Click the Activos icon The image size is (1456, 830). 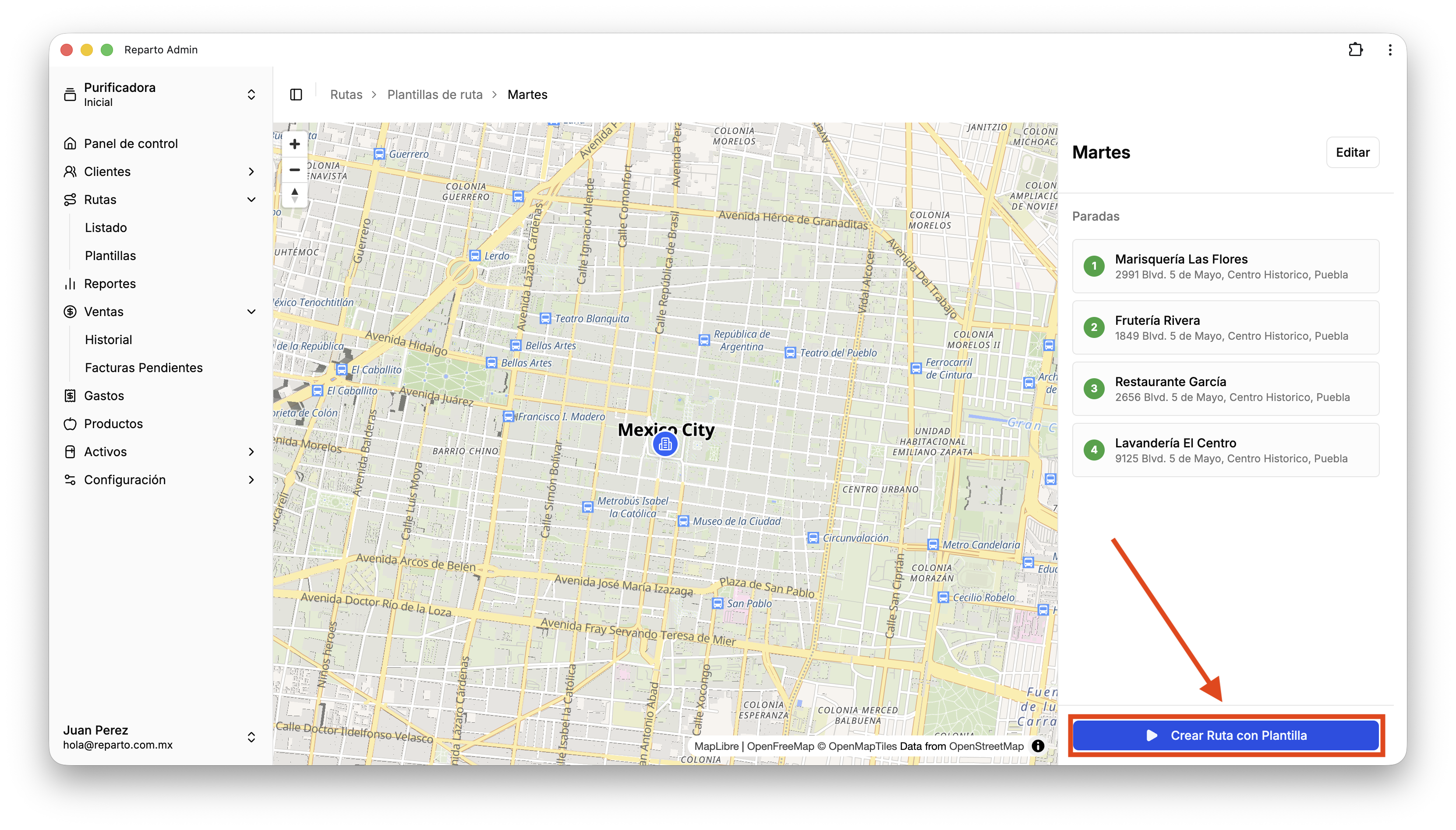70,452
